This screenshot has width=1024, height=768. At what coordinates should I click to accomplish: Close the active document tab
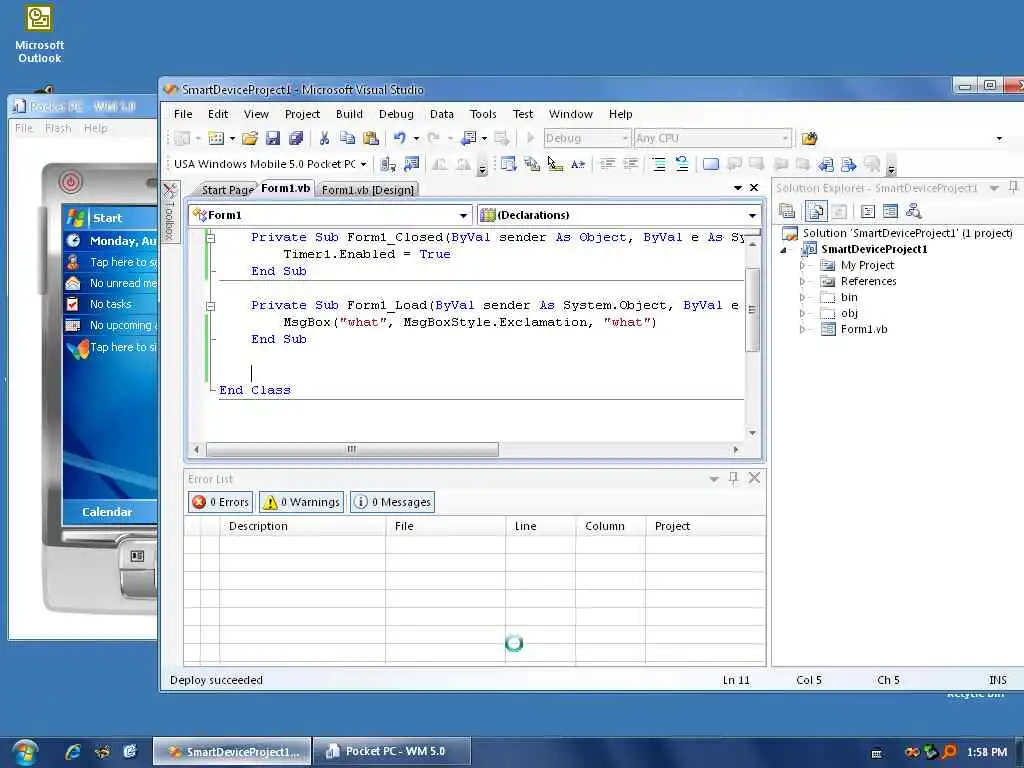[x=754, y=187]
